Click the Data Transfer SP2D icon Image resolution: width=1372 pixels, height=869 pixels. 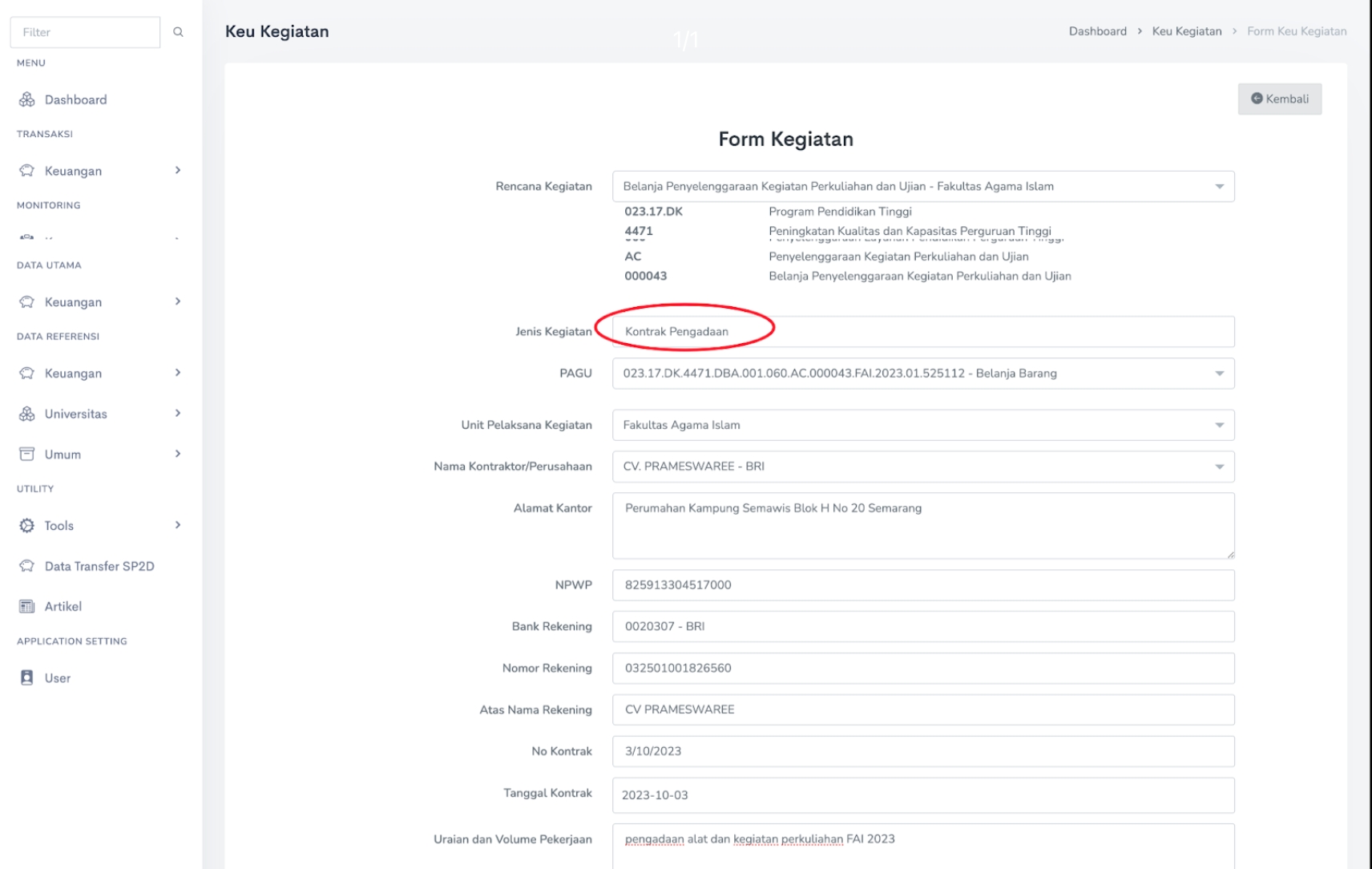pos(27,566)
